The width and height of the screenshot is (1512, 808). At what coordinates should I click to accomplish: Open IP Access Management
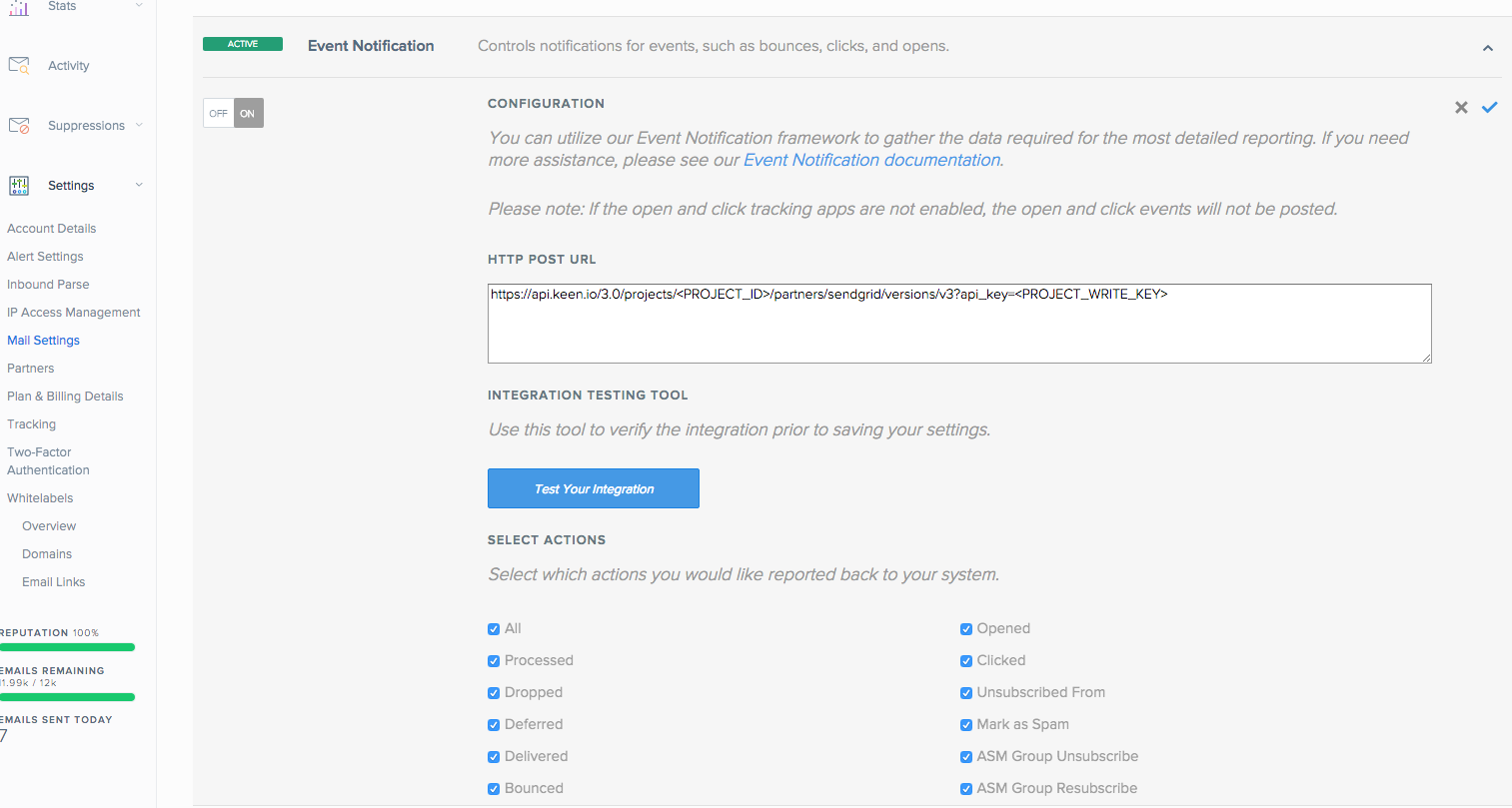(x=74, y=313)
